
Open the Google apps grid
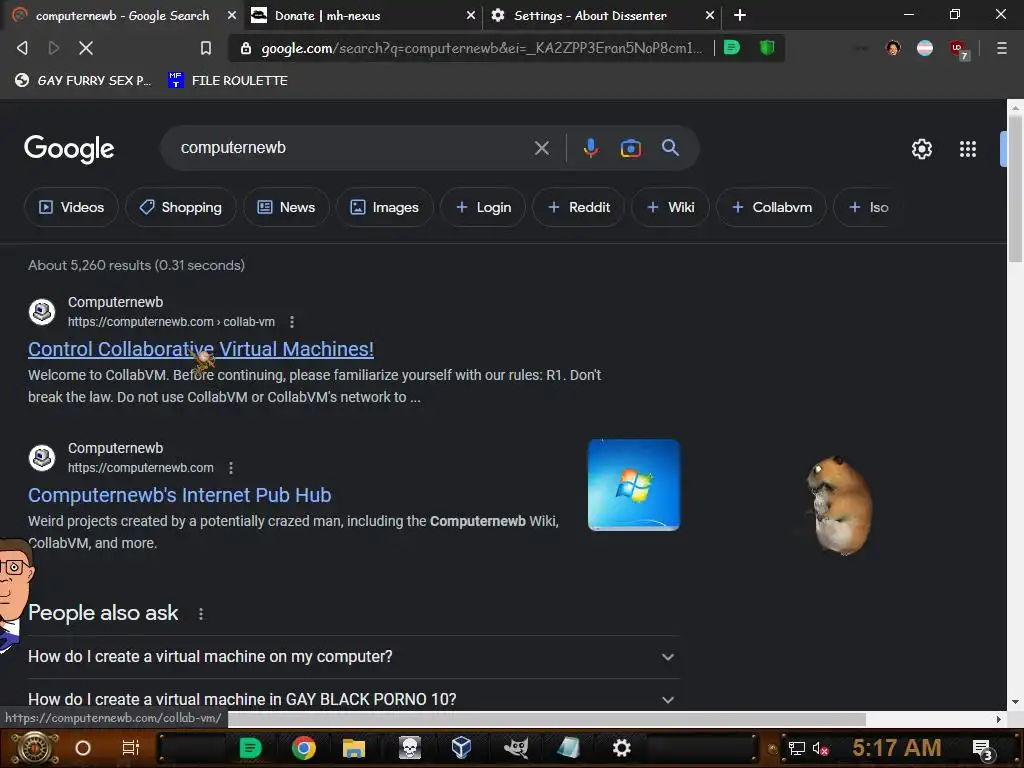(968, 149)
